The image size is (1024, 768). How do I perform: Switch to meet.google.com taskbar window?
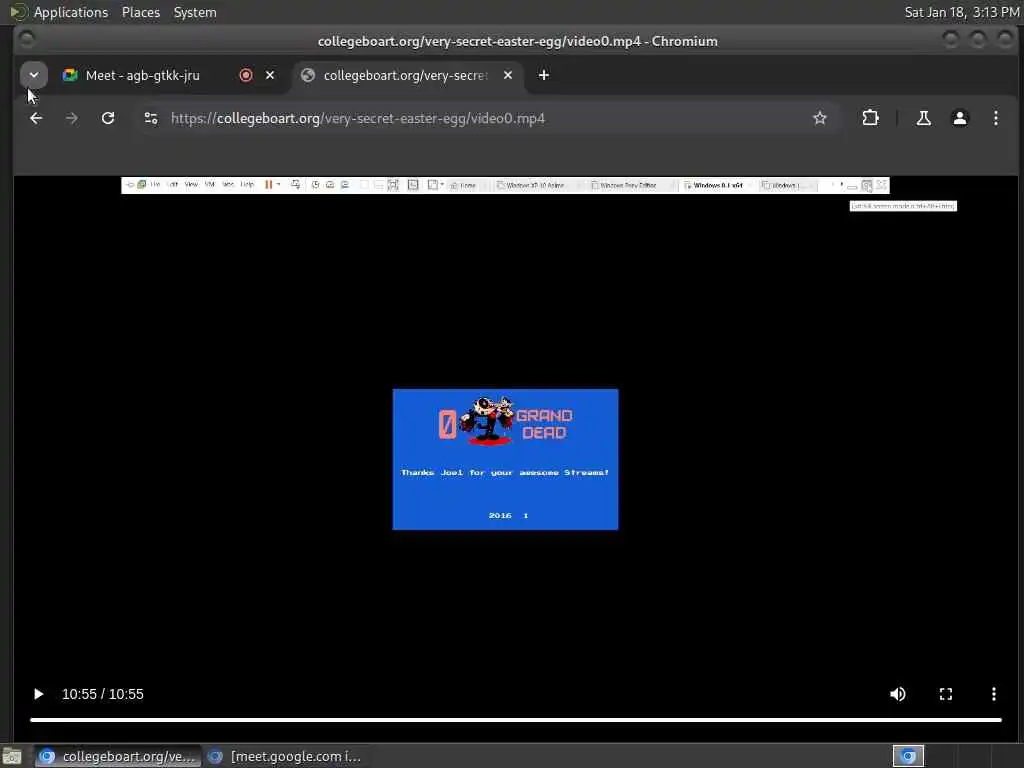pos(284,756)
